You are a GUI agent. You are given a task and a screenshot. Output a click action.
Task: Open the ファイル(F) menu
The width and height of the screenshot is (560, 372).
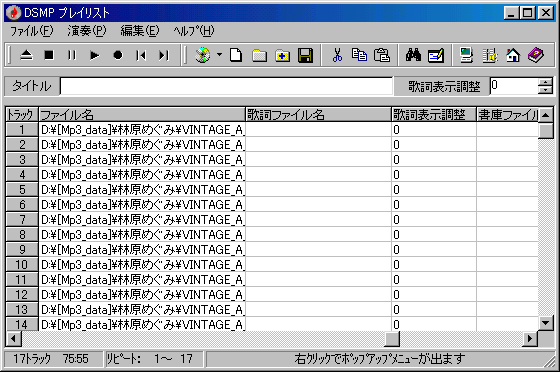31,31
